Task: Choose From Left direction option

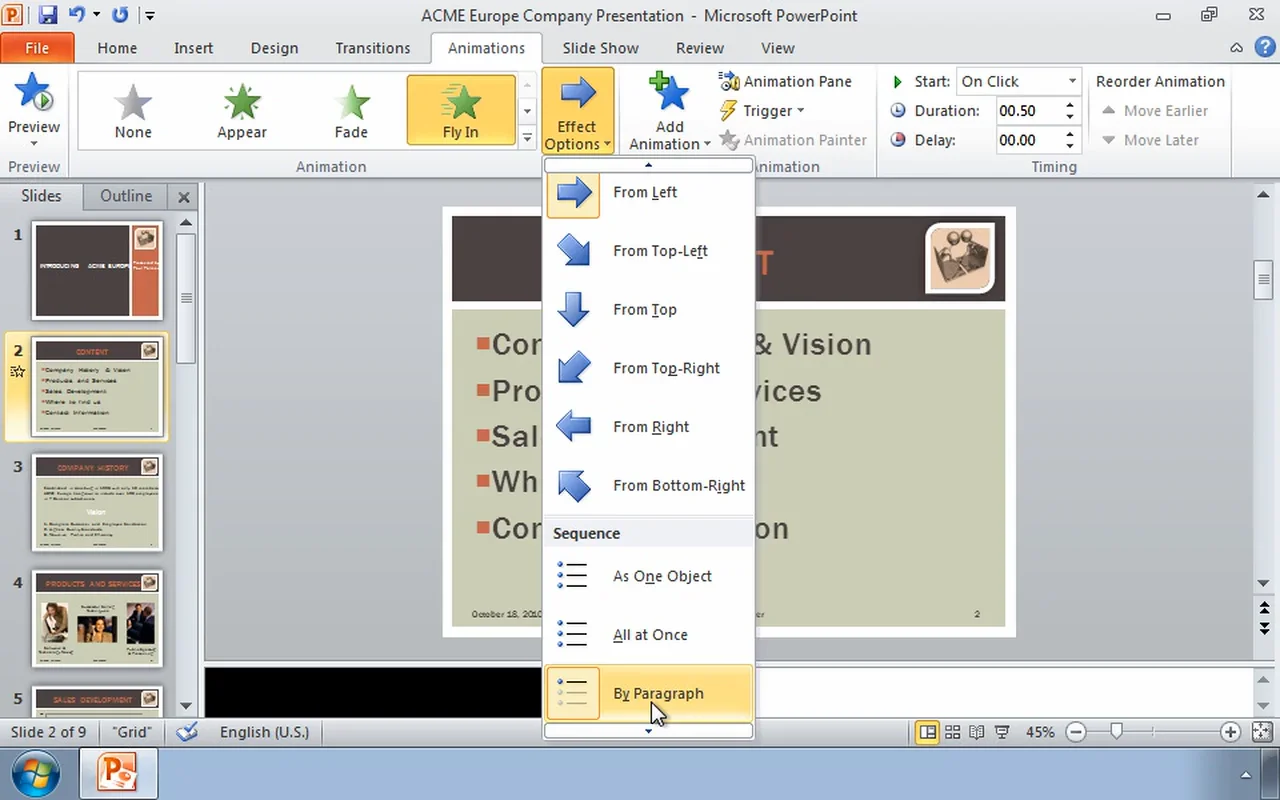Action: [648, 192]
